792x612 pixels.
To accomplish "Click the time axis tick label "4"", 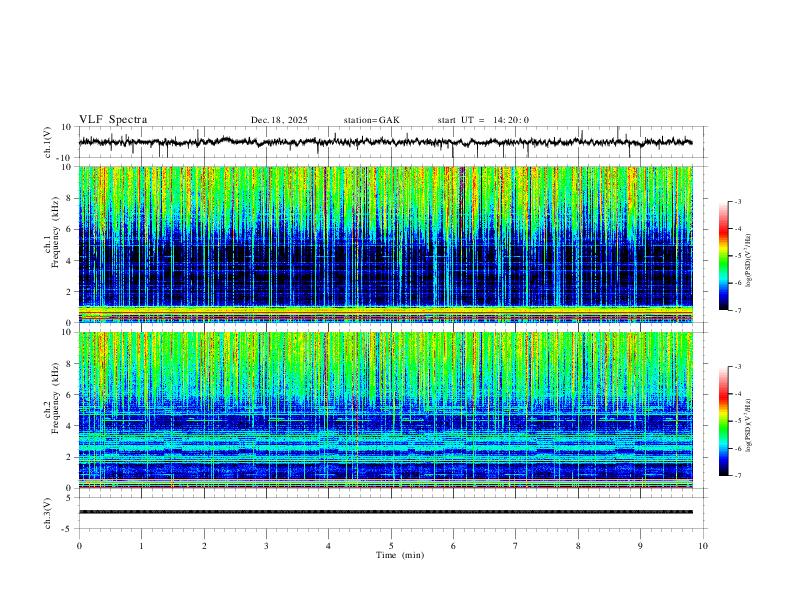I will point(329,546).
